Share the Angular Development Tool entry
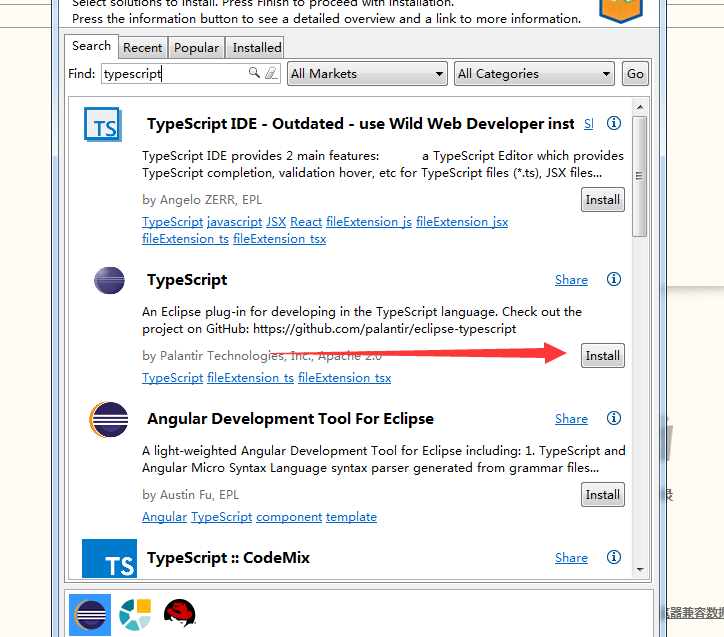This screenshot has width=724, height=637. pyautogui.click(x=571, y=419)
